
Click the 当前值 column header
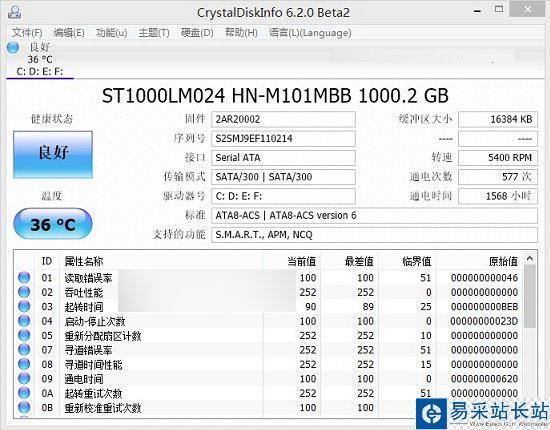coord(302,261)
